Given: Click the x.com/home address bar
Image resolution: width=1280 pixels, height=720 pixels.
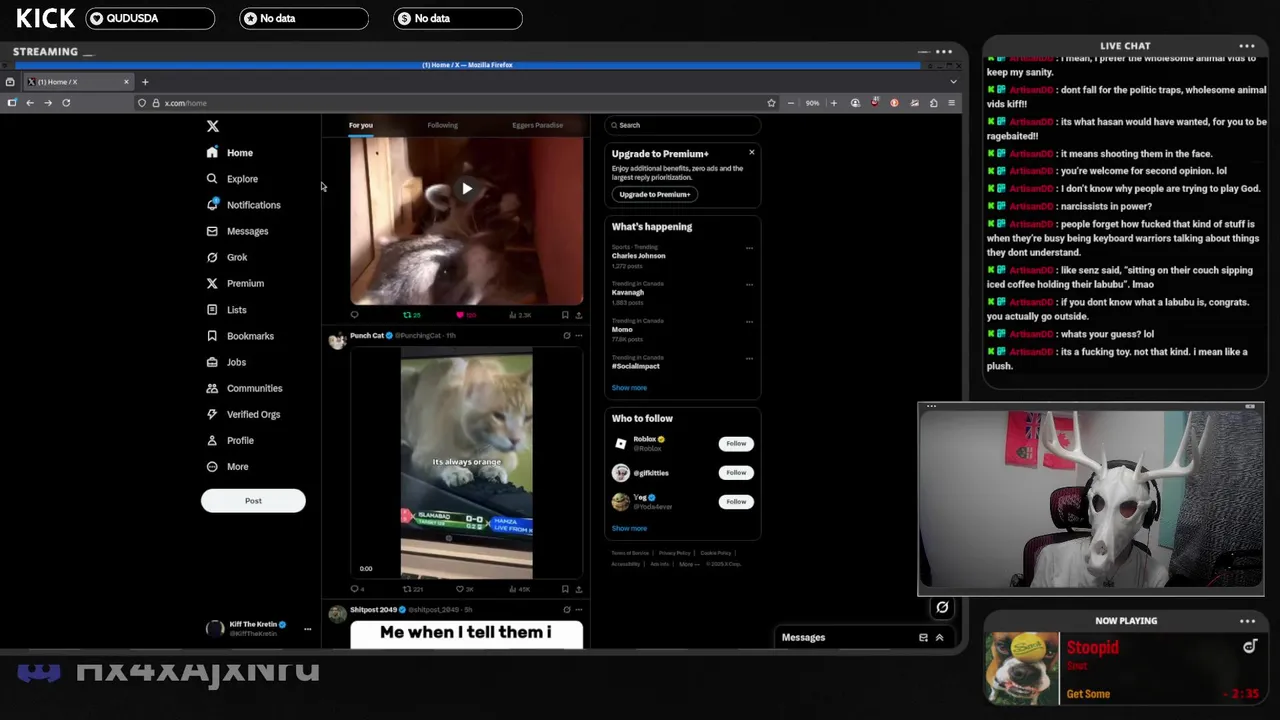Looking at the screenshot, I should coord(455,103).
